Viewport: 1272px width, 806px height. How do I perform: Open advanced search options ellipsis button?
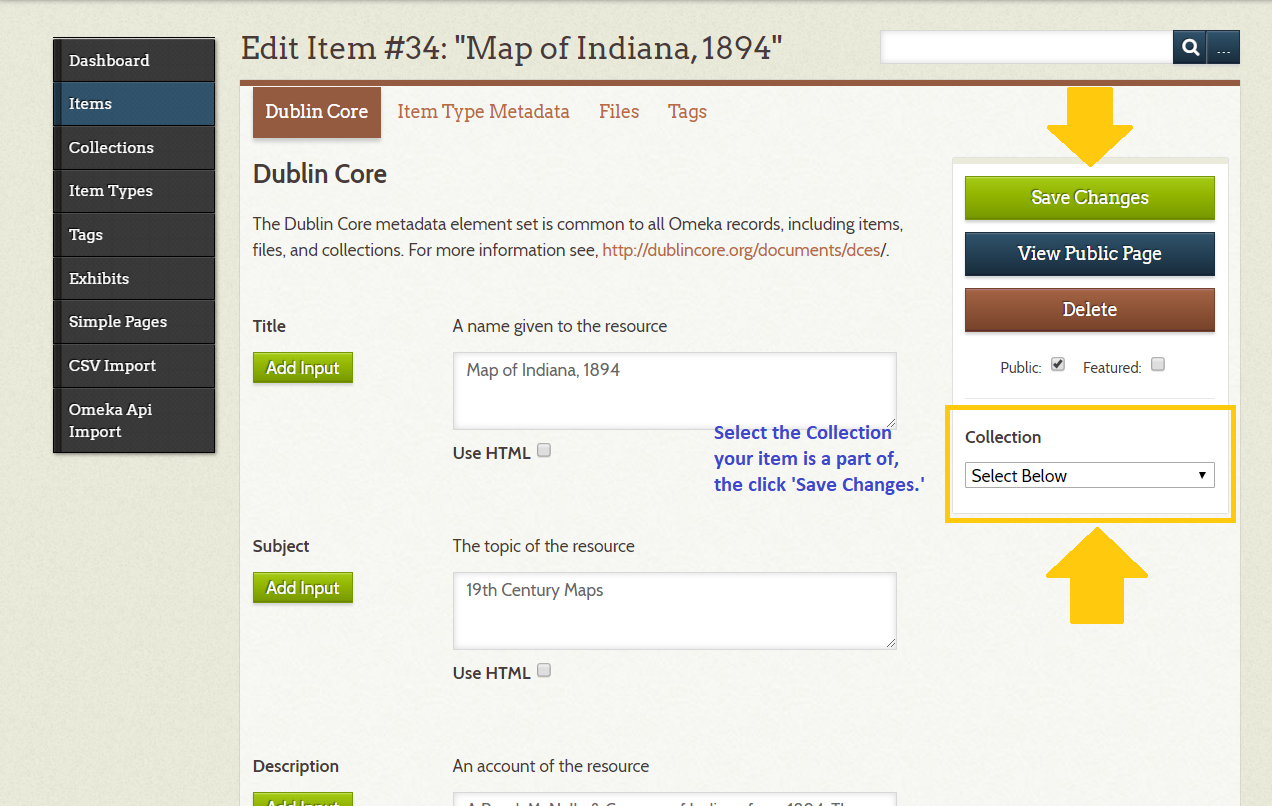click(x=1224, y=47)
